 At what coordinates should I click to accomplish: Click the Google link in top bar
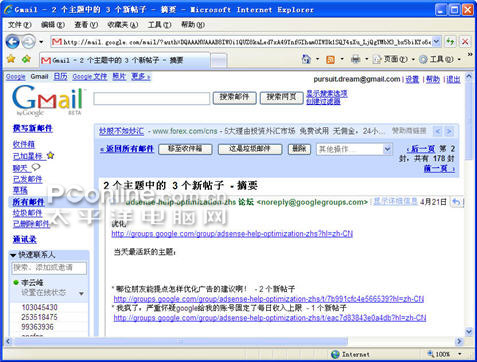[x=15, y=77]
